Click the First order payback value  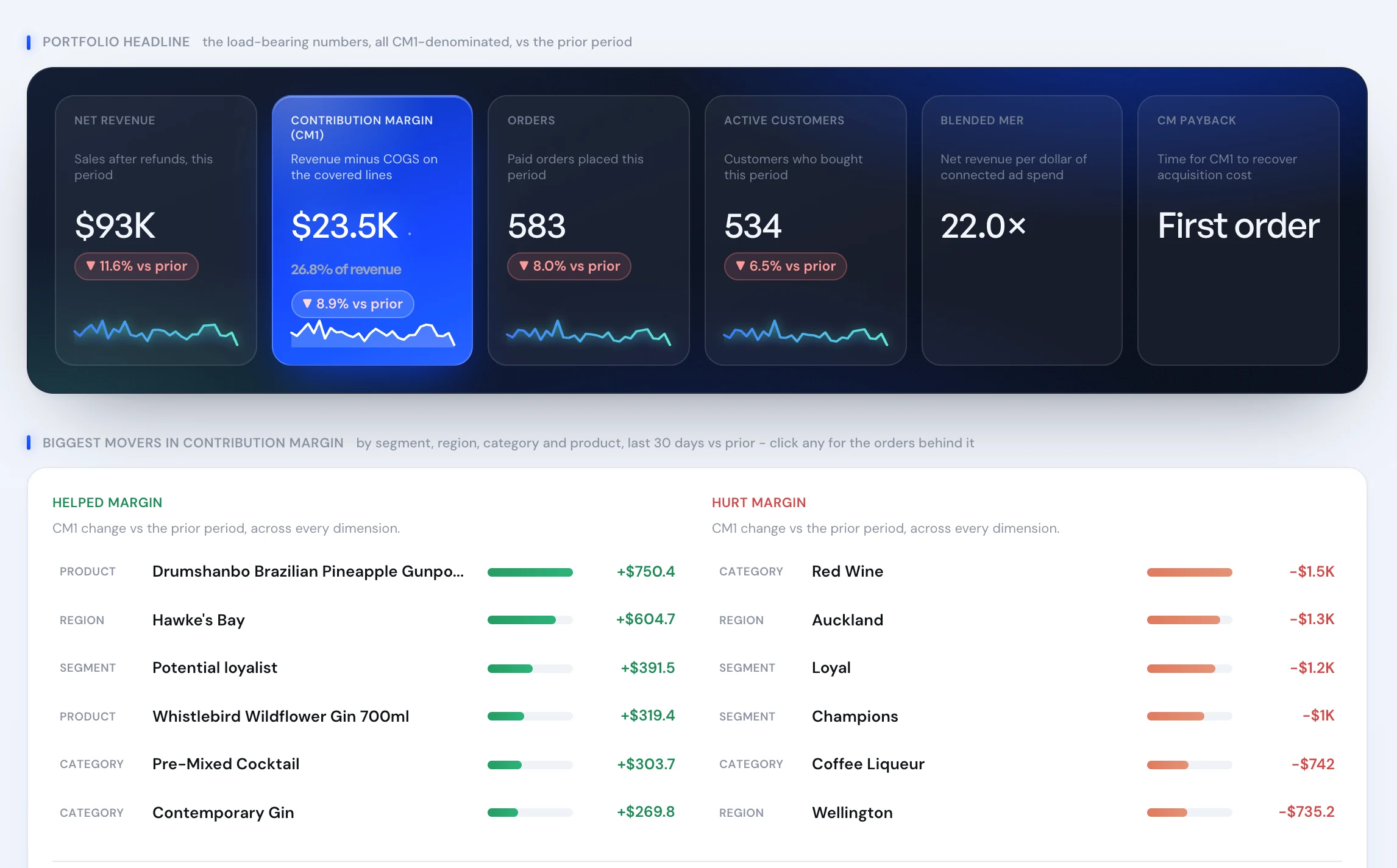pyautogui.click(x=1238, y=226)
